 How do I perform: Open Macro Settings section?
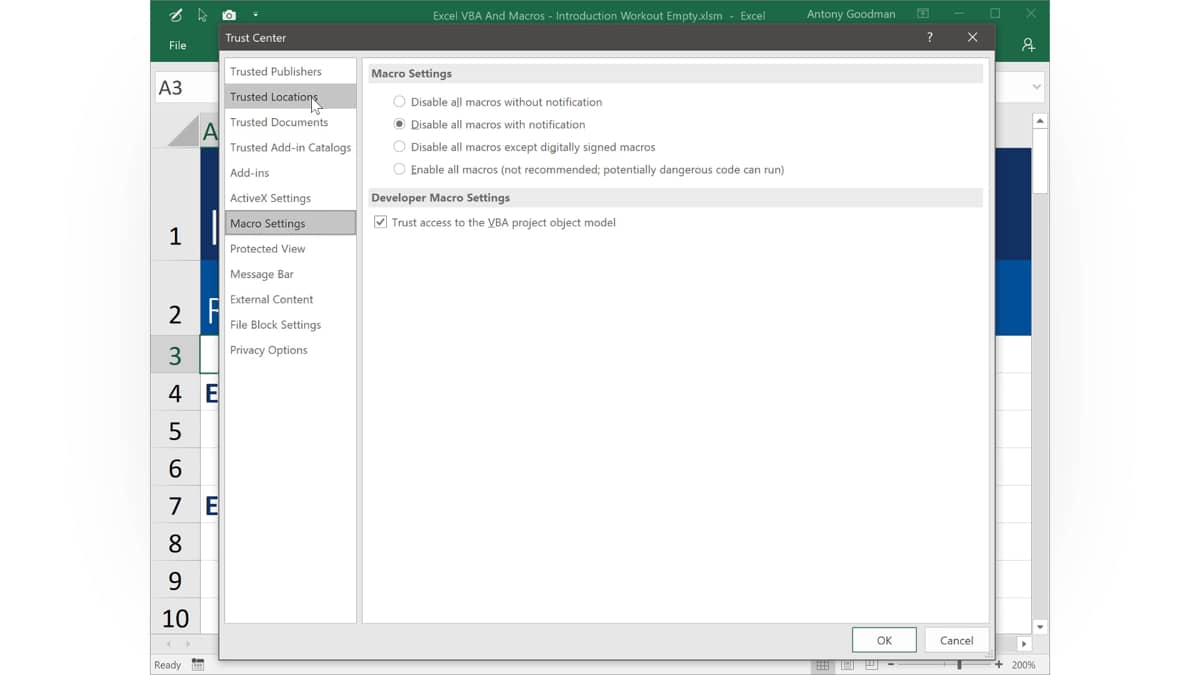(x=290, y=223)
